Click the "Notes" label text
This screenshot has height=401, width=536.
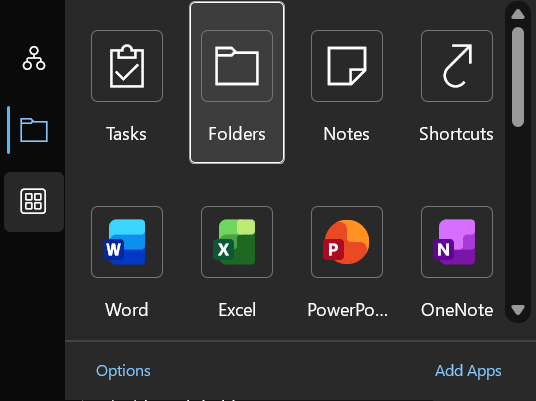[347, 134]
